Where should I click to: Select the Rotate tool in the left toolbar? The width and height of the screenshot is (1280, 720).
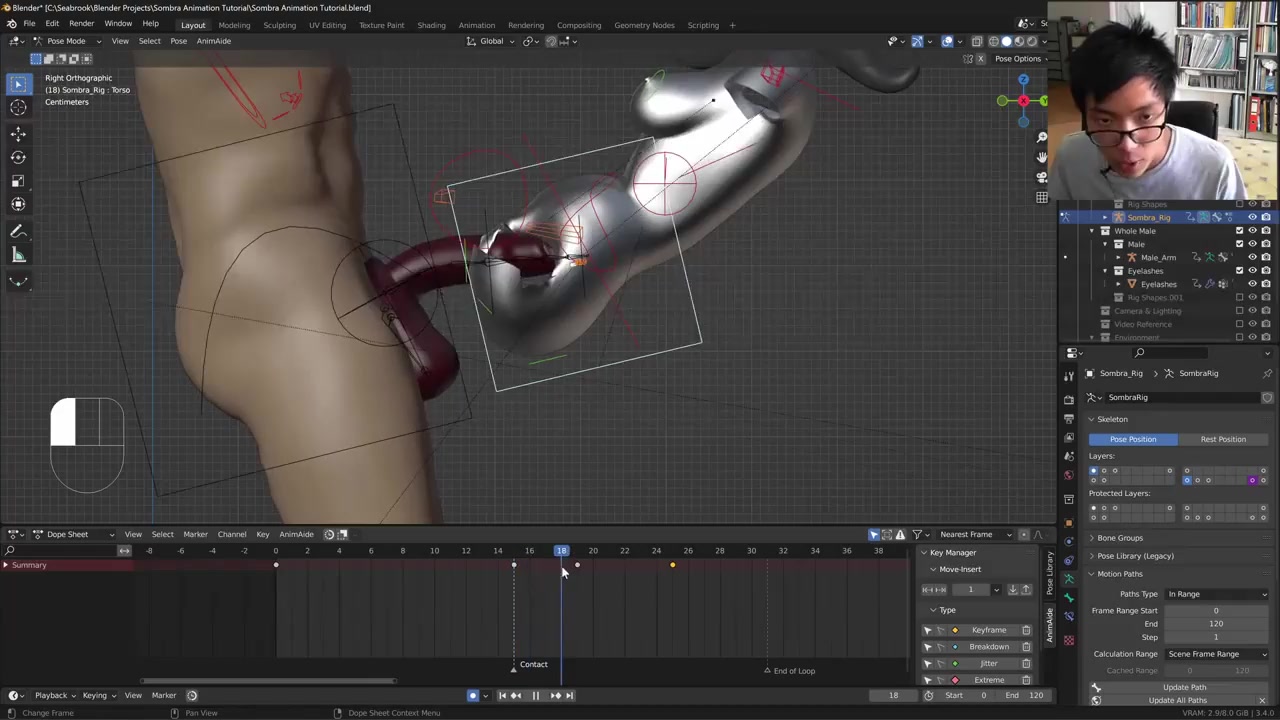click(x=18, y=157)
